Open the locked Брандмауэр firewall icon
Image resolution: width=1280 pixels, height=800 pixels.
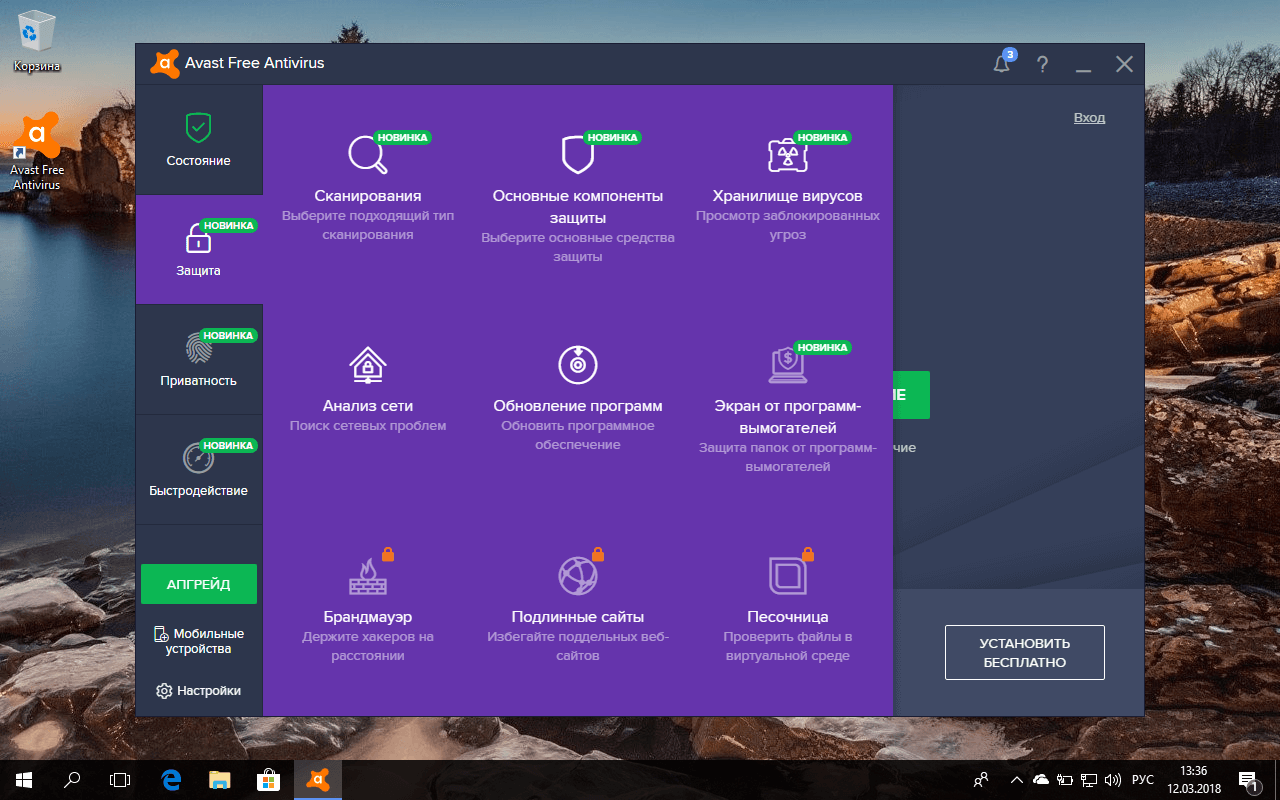[367, 574]
